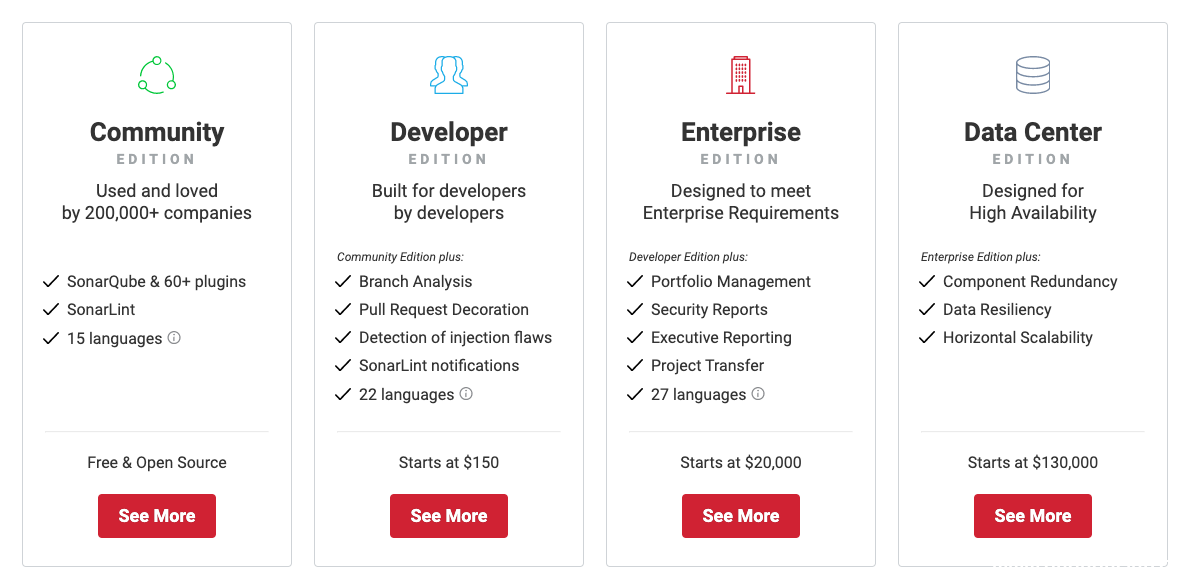Click the checkmark beside Security Reports
Viewport: 1191px width, 585px height.
click(x=635, y=309)
